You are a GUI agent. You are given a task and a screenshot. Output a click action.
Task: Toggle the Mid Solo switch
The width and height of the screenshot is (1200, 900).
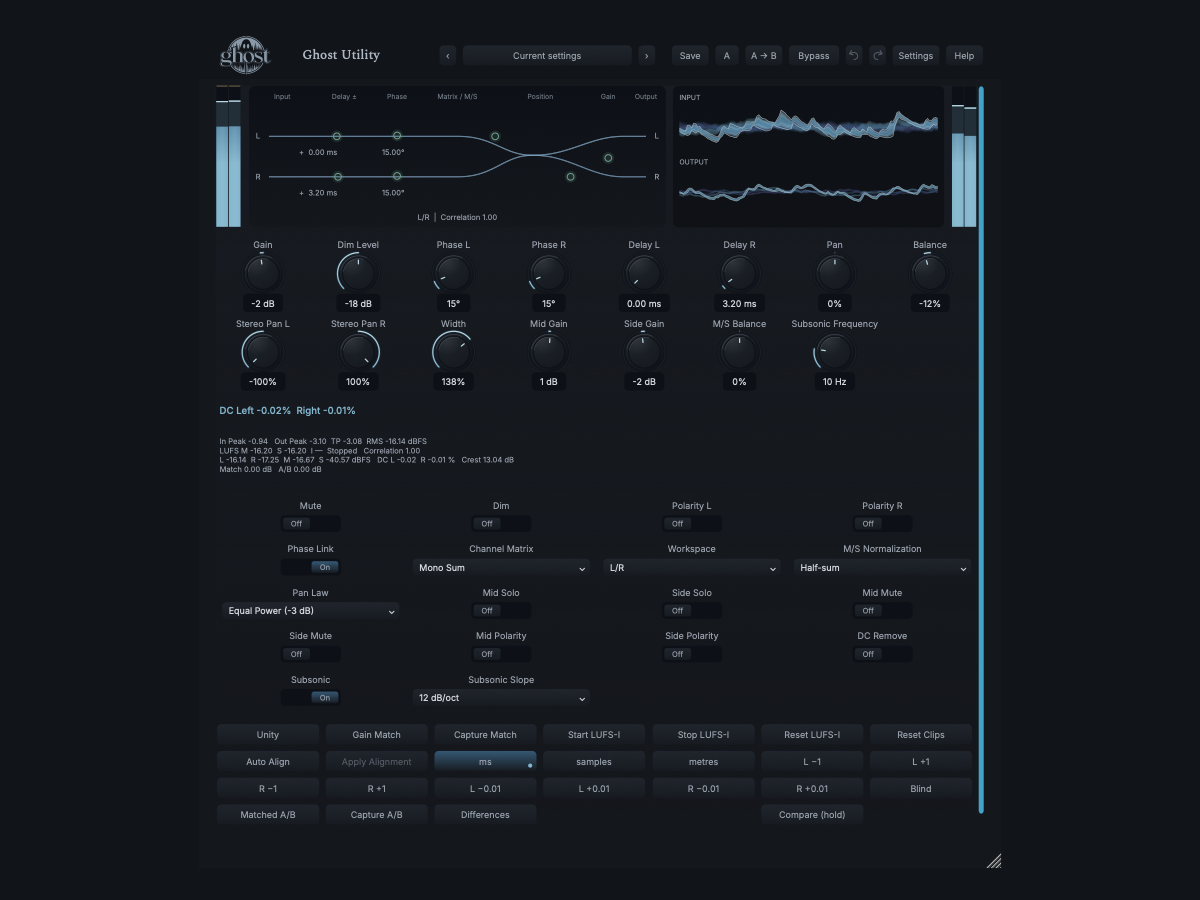point(501,610)
